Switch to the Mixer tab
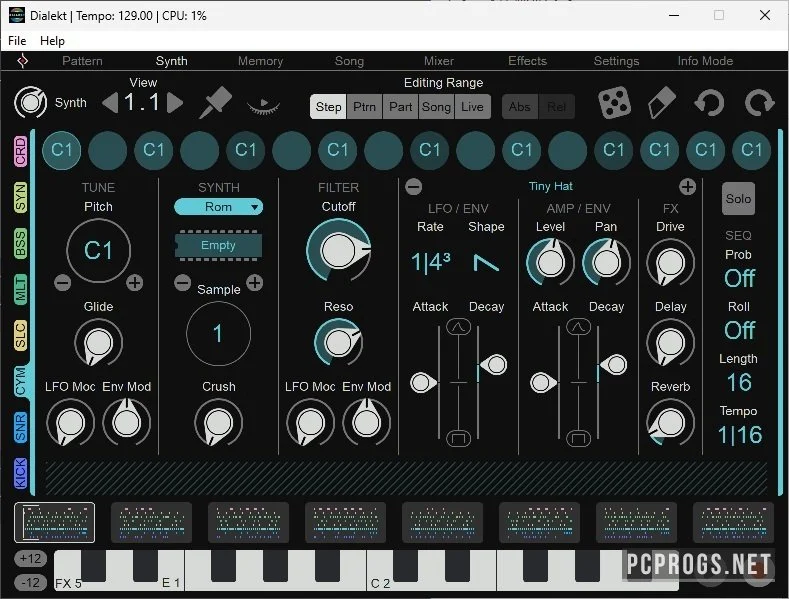The image size is (789, 599). pyautogui.click(x=439, y=61)
